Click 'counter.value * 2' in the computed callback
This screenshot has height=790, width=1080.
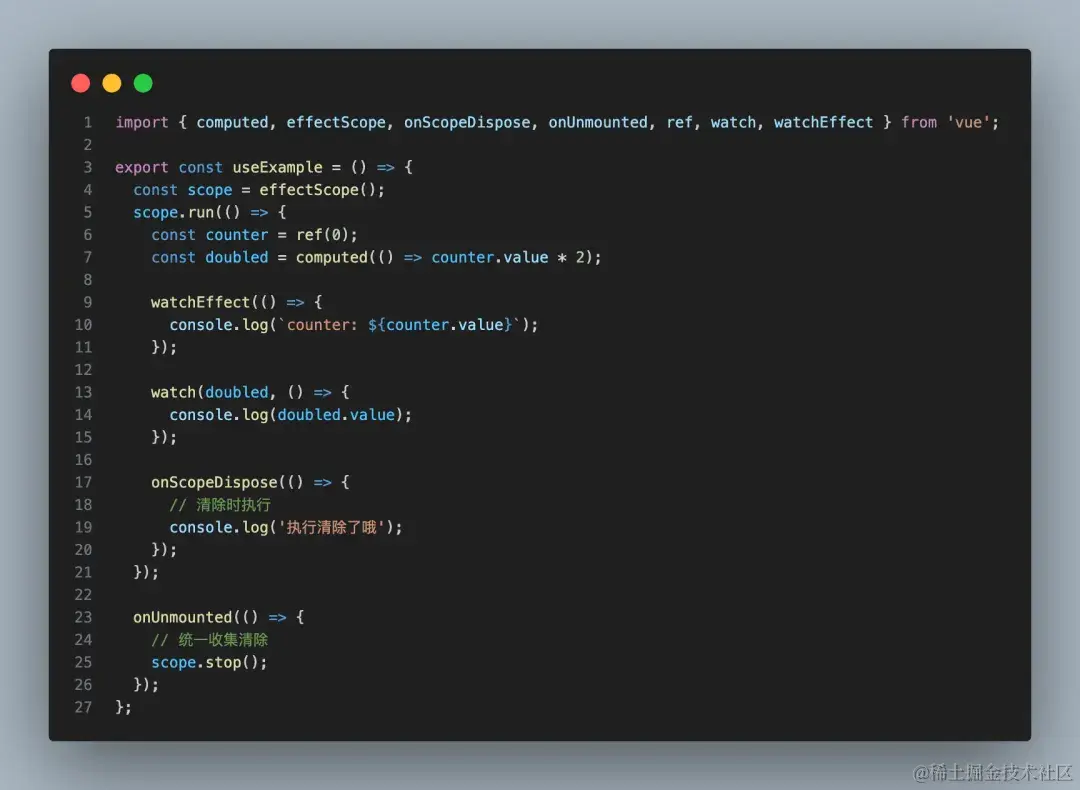(x=508, y=258)
